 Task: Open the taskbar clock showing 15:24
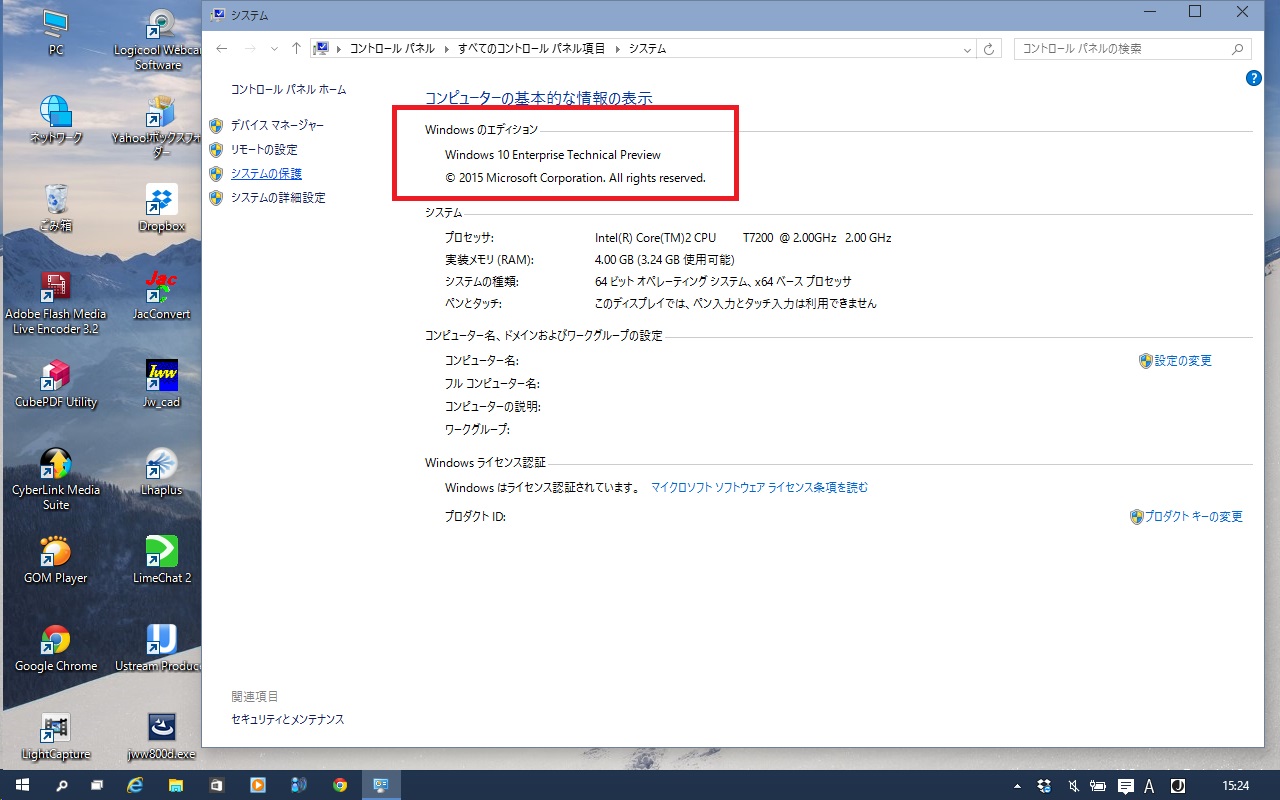tap(1236, 785)
